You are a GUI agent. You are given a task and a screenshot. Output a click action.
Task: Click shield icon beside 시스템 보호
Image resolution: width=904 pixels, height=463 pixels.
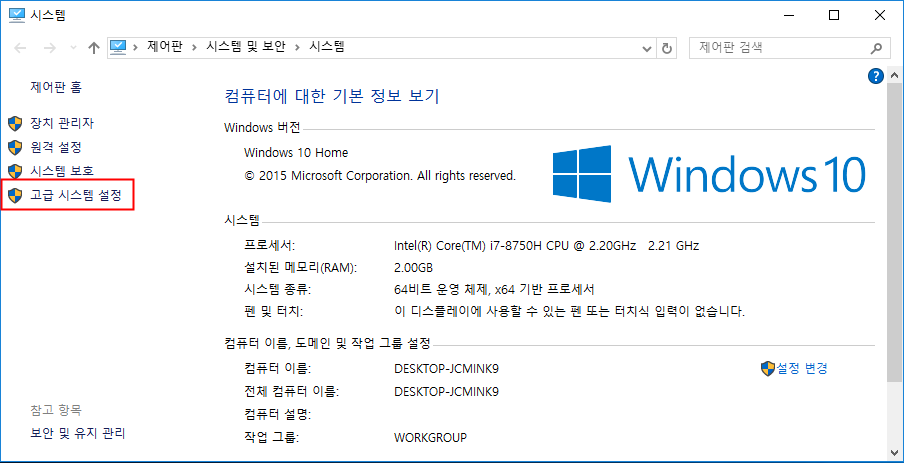coord(15,171)
